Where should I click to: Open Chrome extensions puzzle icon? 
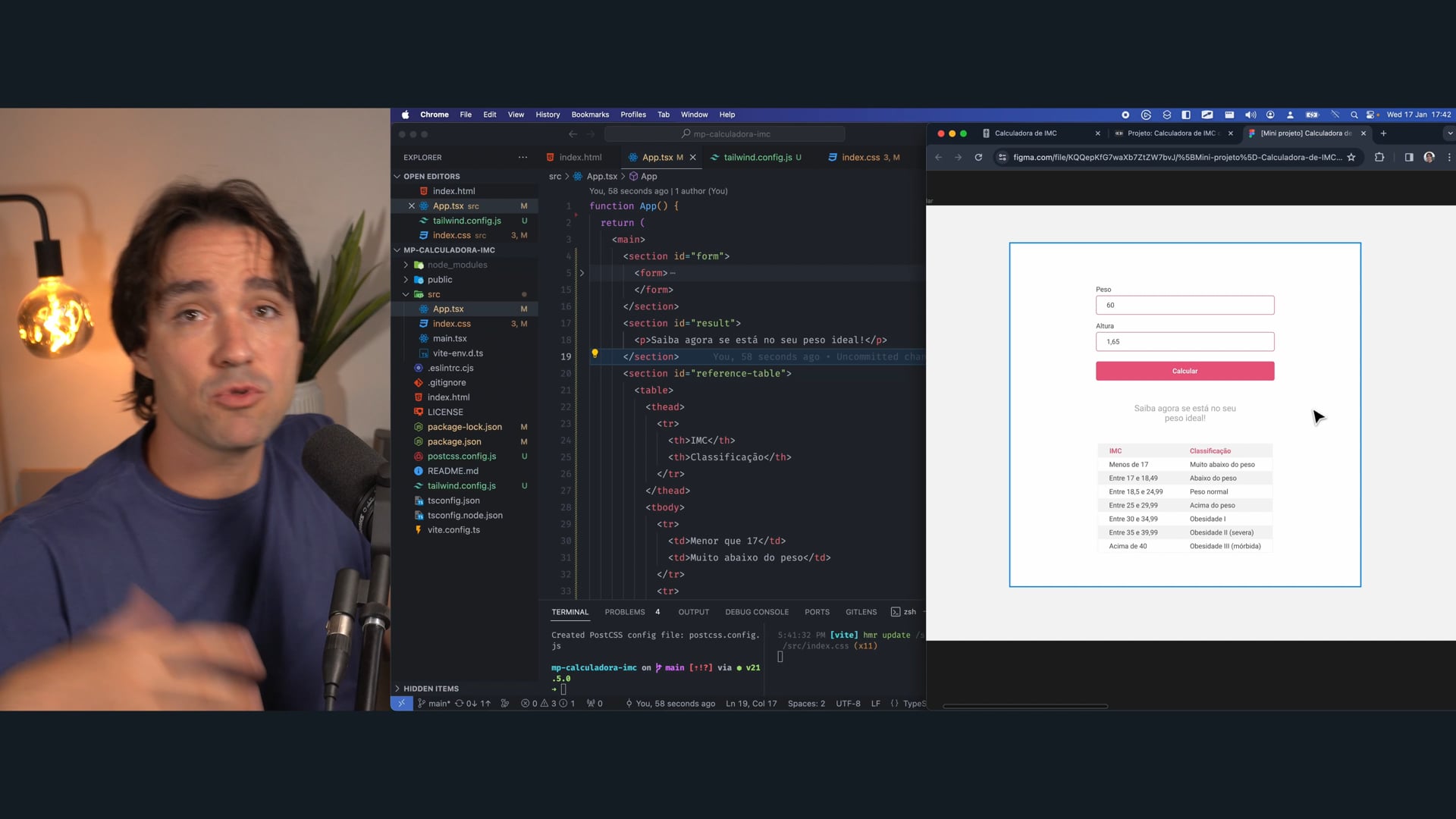point(1379,158)
